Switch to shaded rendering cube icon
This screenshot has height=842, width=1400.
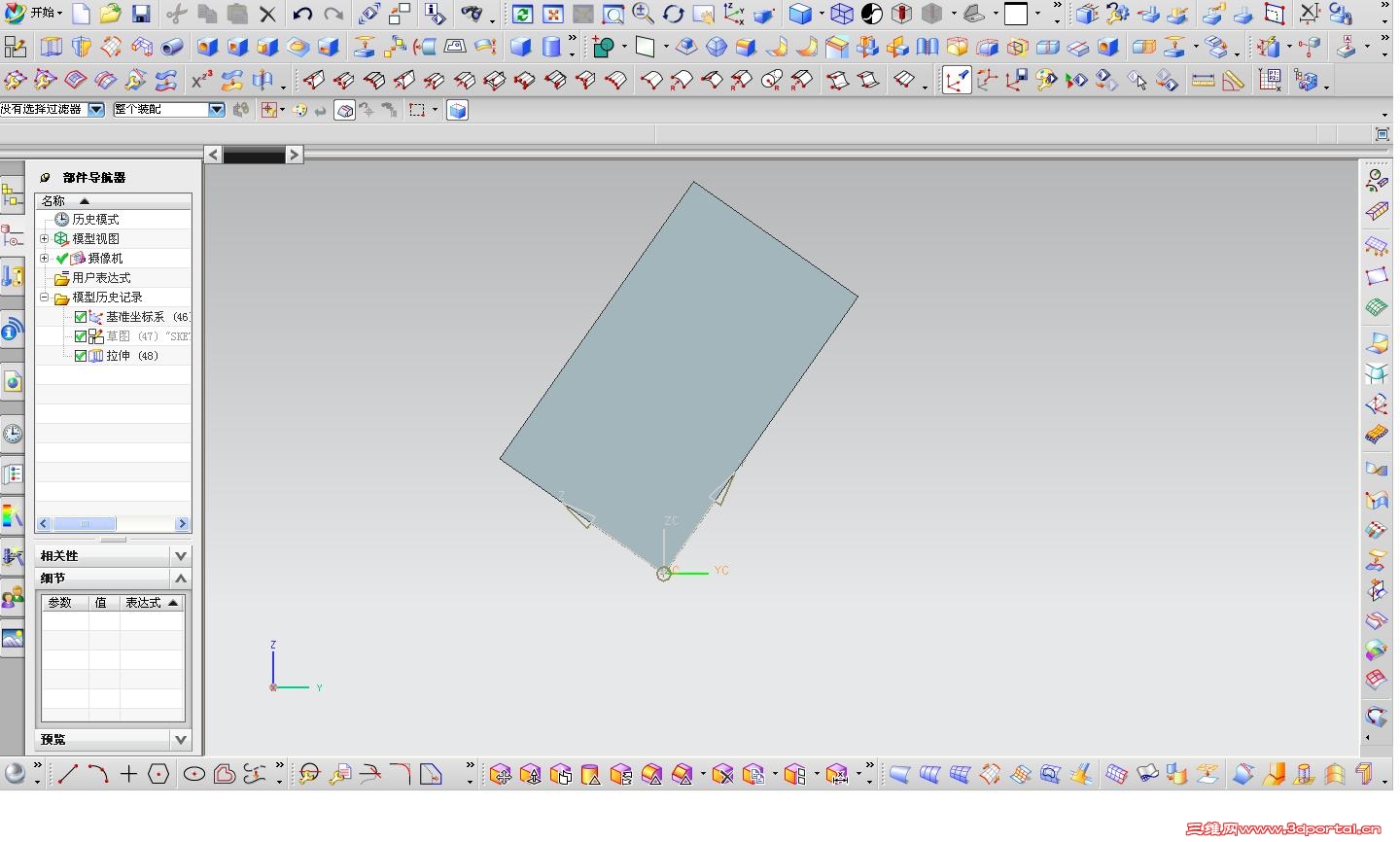(x=799, y=14)
